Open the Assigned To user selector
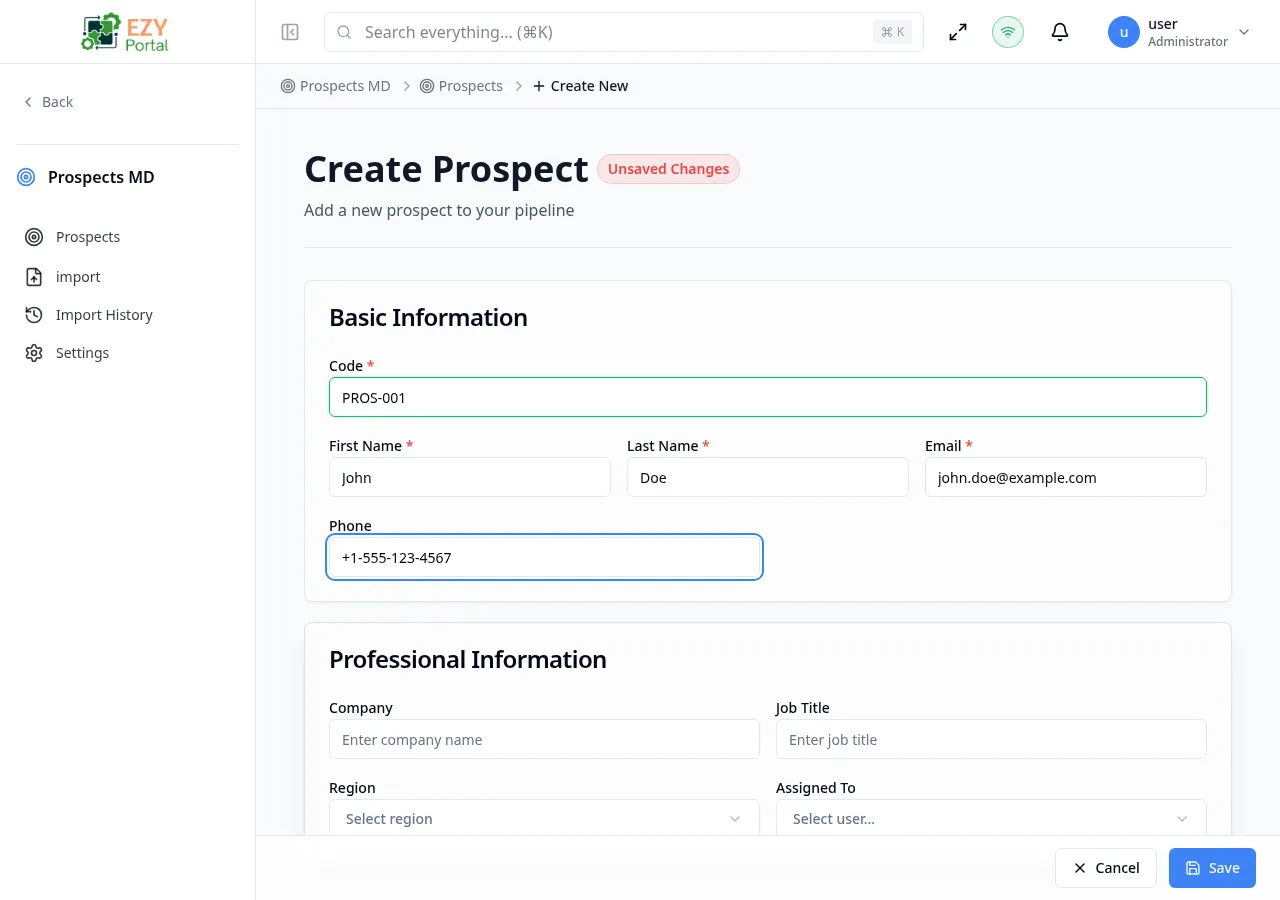1280x900 pixels. [990, 818]
